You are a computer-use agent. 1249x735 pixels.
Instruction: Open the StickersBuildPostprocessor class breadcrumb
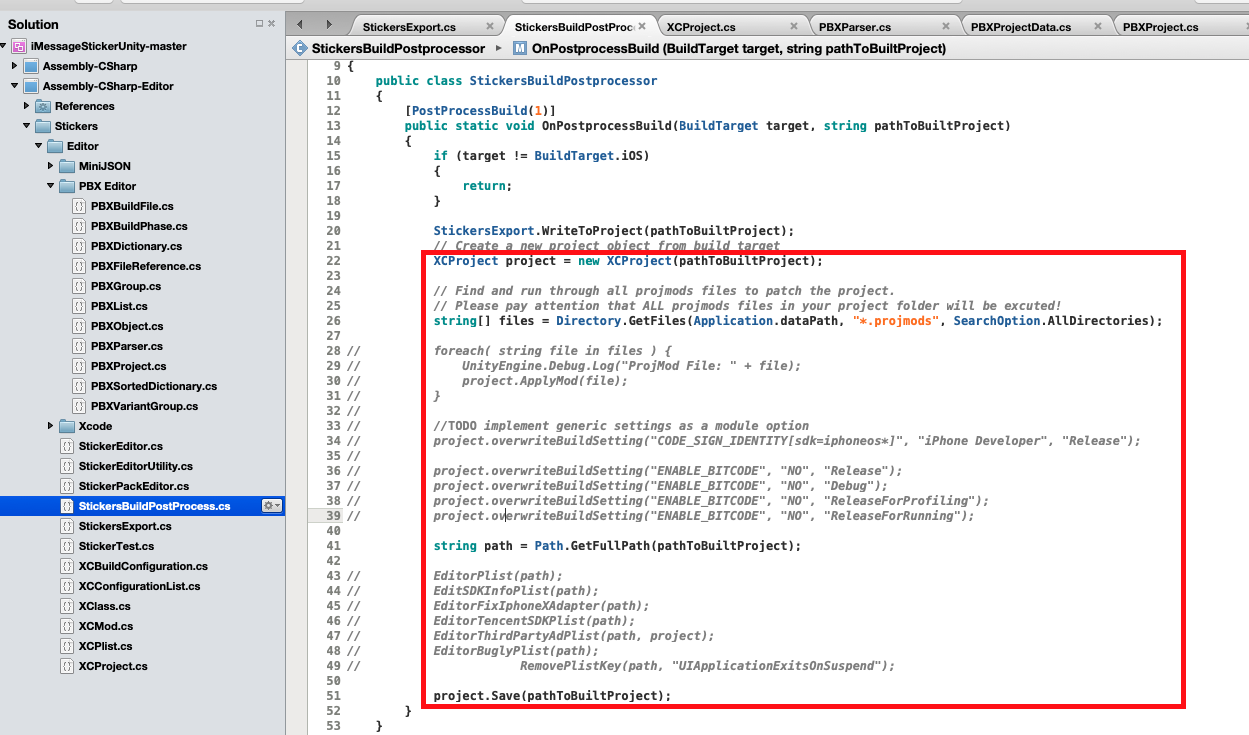399,48
